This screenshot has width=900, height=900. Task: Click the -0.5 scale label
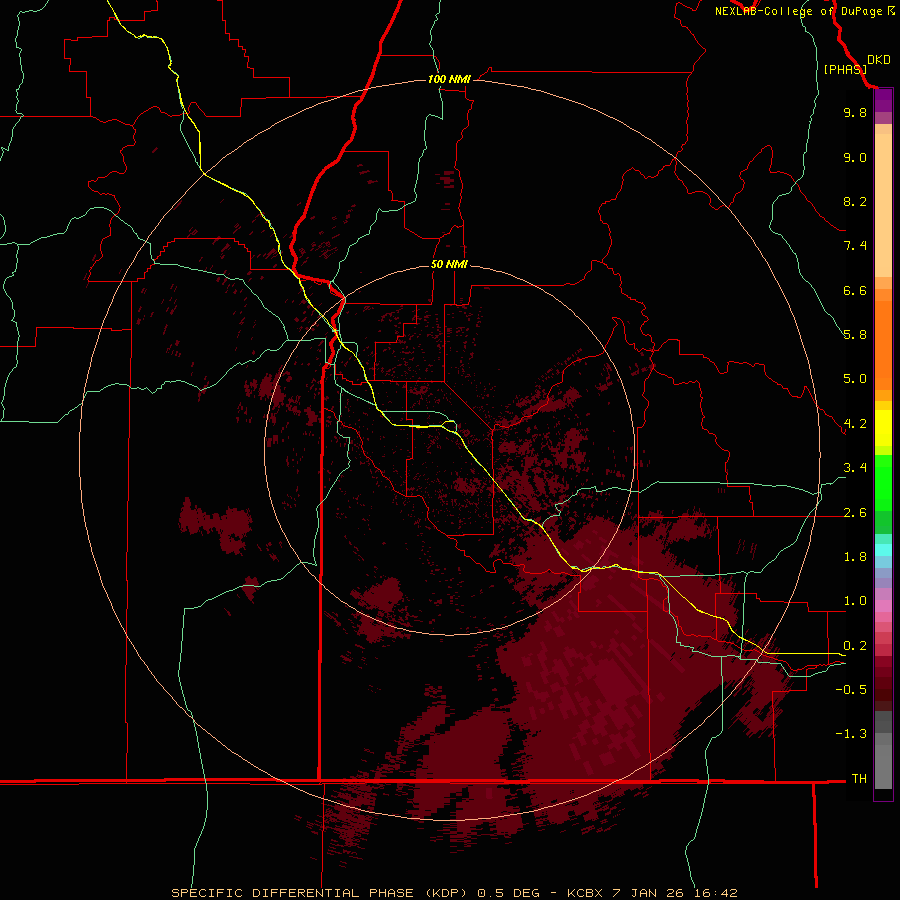click(x=851, y=690)
